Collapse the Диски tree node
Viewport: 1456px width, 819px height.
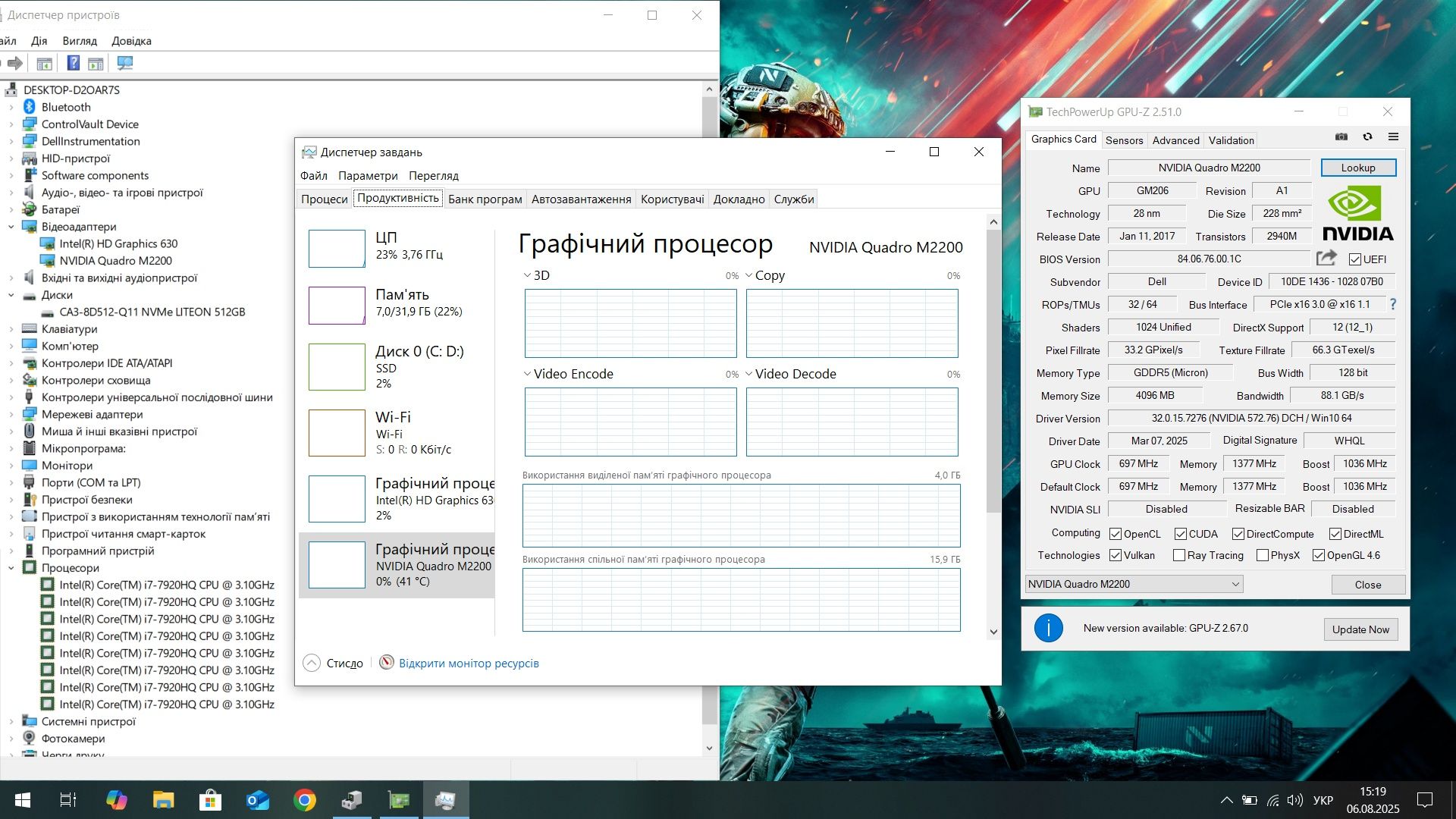(x=11, y=295)
